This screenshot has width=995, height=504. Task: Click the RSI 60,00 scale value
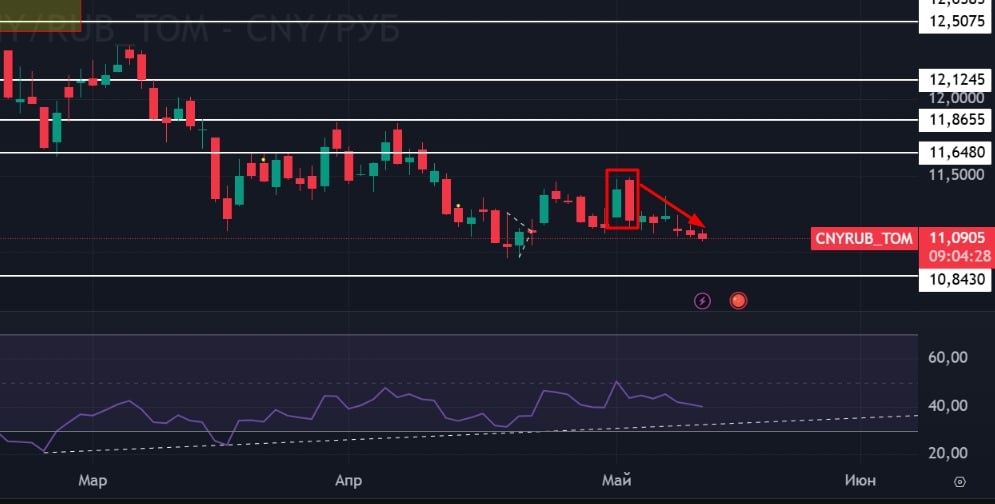(x=948, y=357)
